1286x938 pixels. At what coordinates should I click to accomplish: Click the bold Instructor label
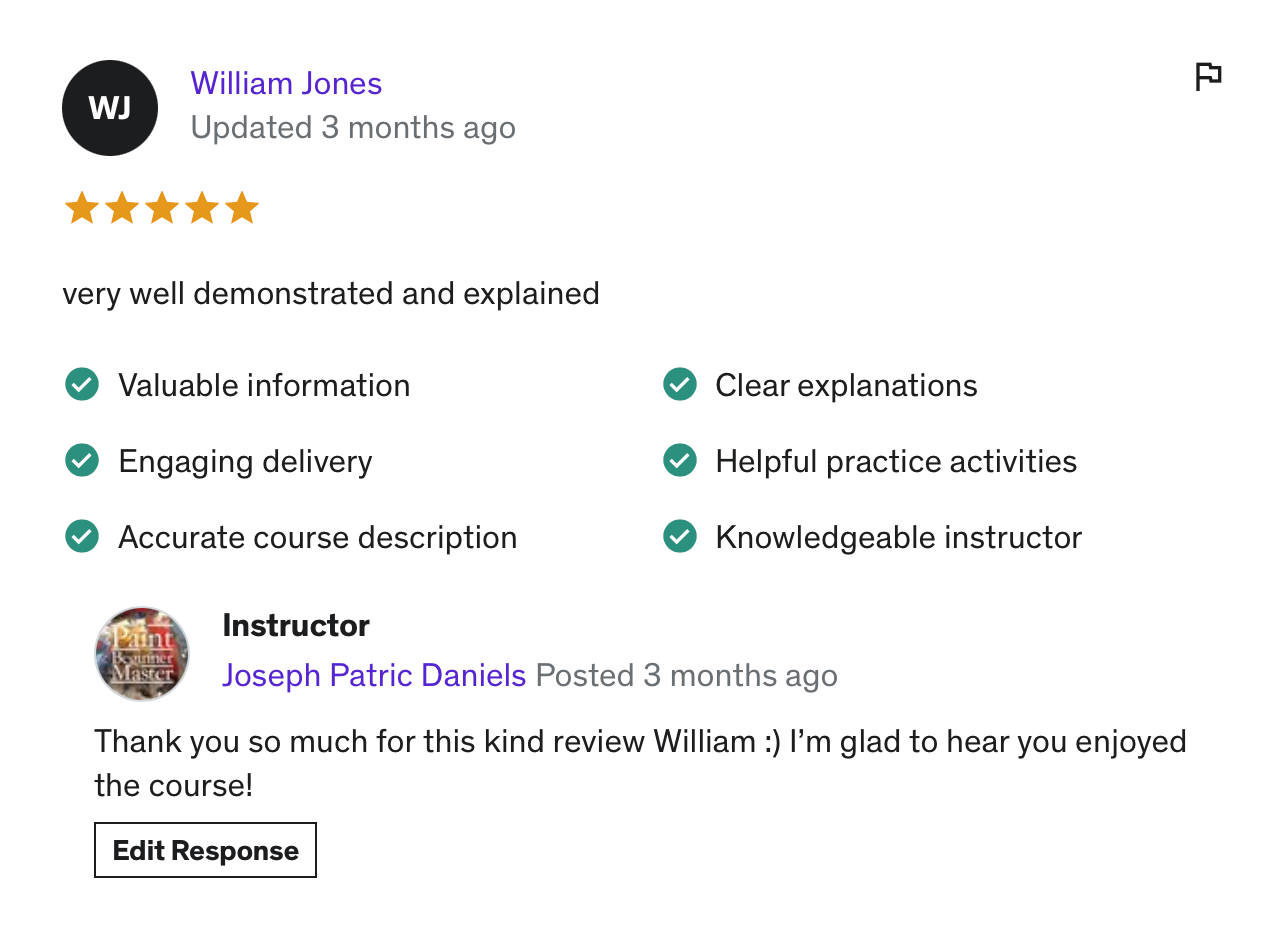click(296, 626)
